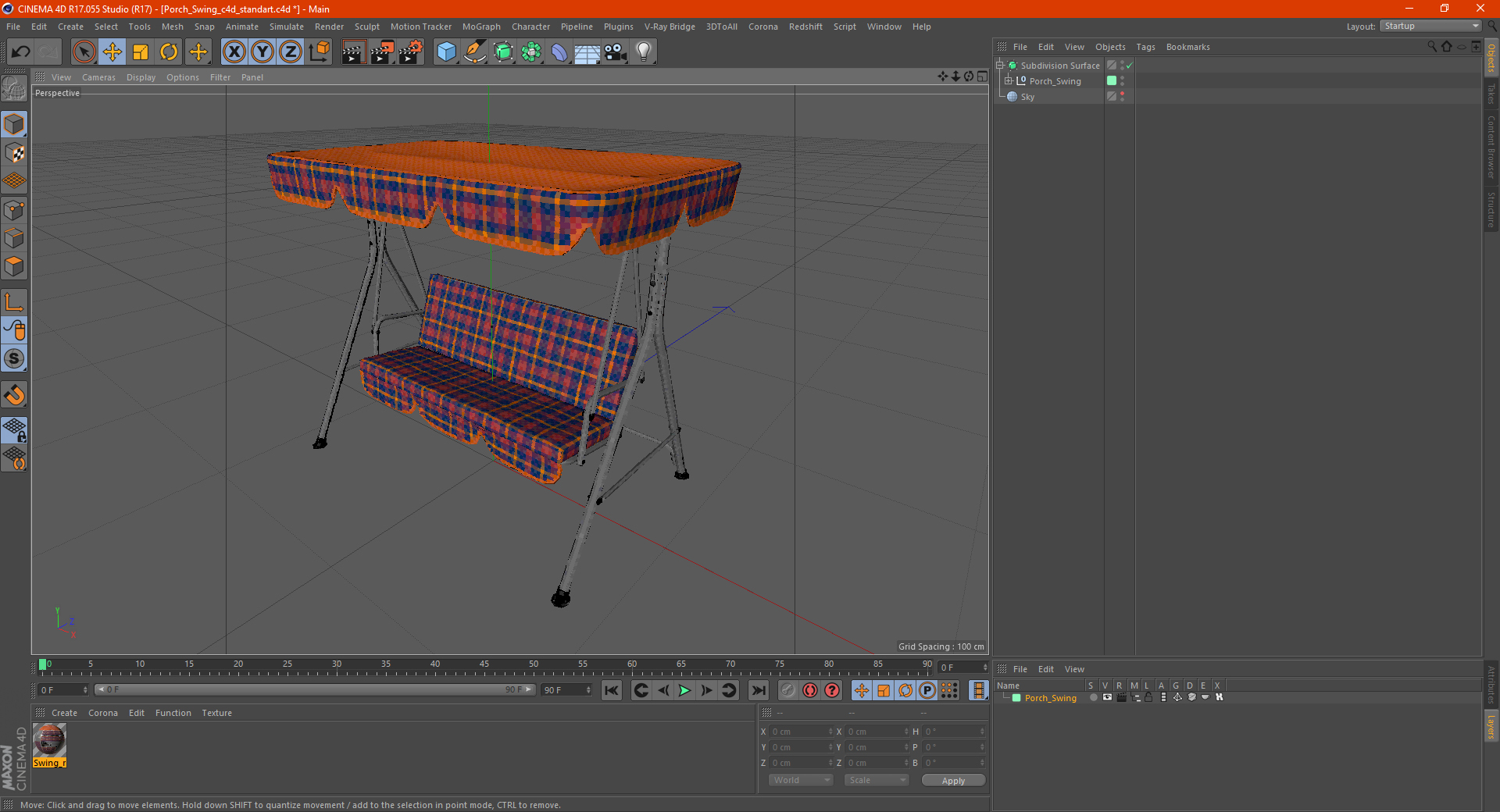Open Edit Render Settings icon
Image resolution: width=1500 pixels, height=812 pixels.
tap(411, 52)
